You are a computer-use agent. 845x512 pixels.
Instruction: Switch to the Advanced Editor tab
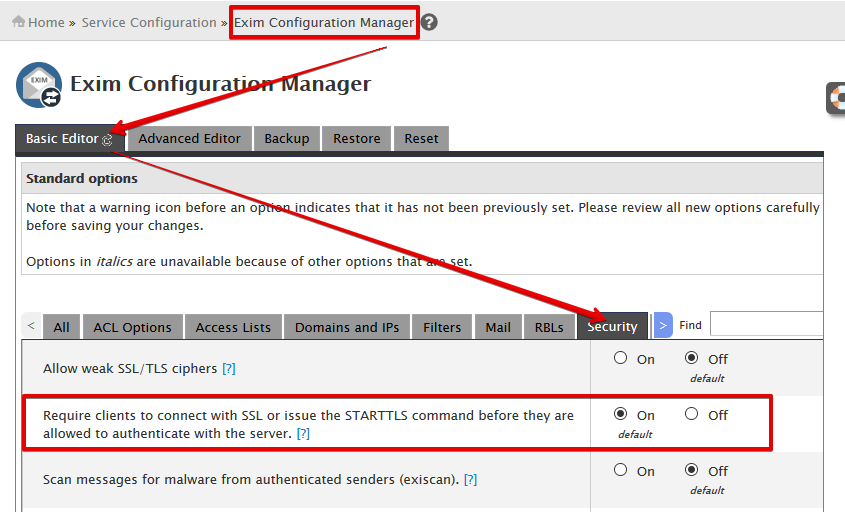click(x=189, y=139)
